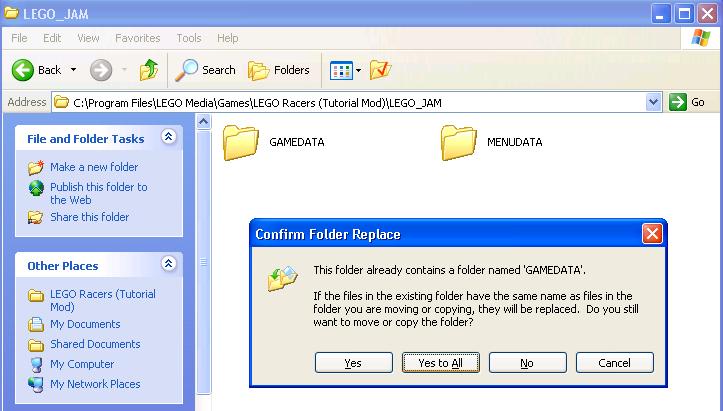
Task: Click the Windows flag logo
Action: pyautogui.click(x=700, y=38)
